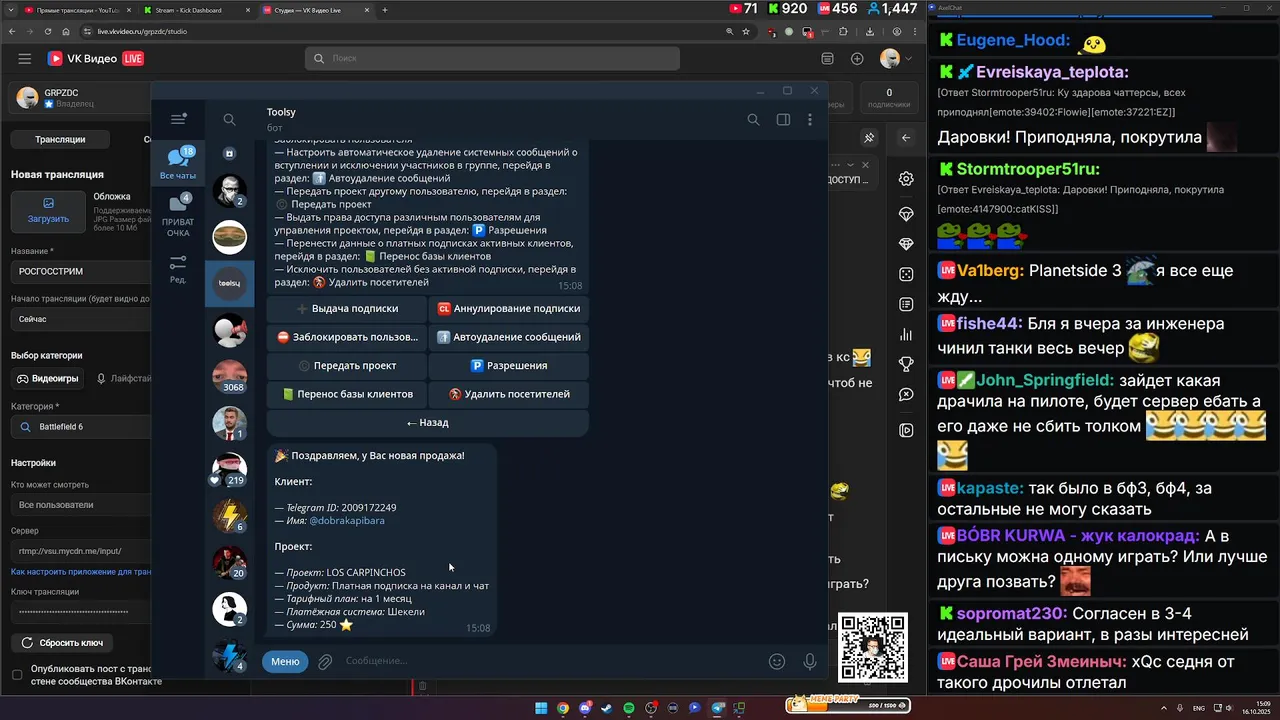The width and height of the screenshot is (1280, 720).
Task: Open the Chrome extensions puzzle icon
Action: (x=845, y=31)
